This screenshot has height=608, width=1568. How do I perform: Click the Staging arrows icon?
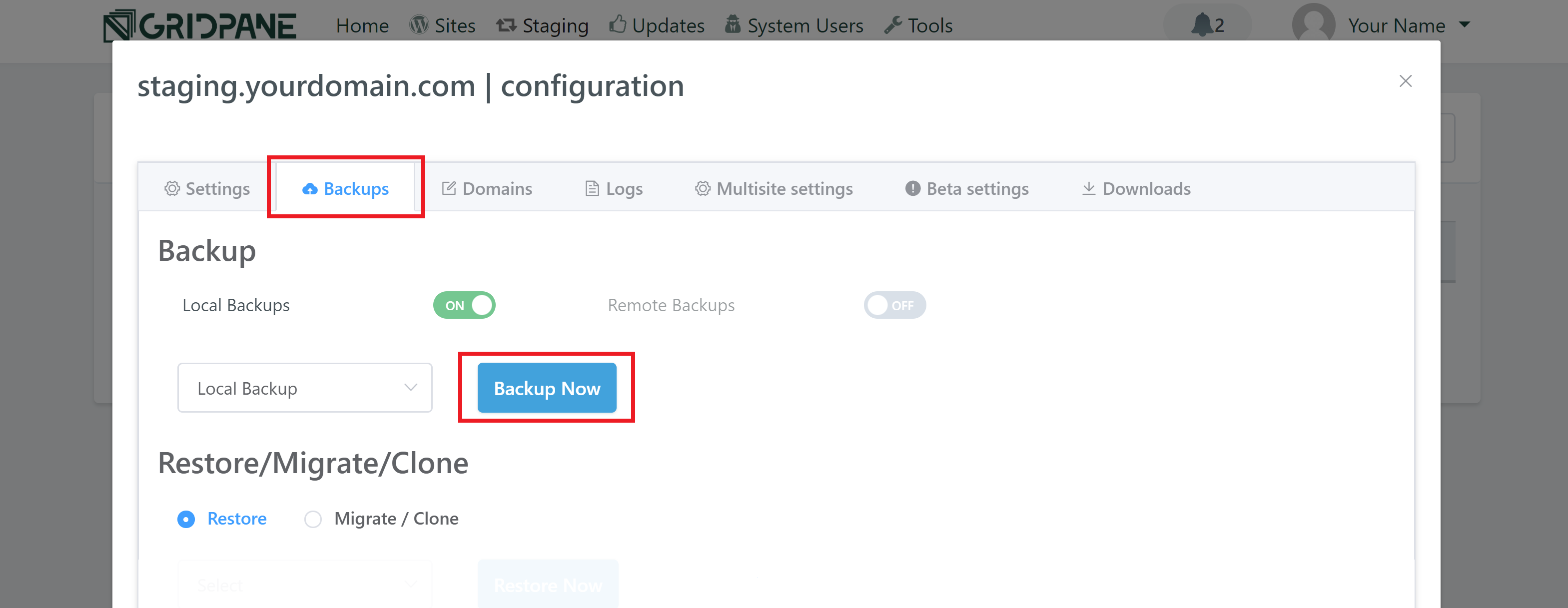tap(506, 25)
